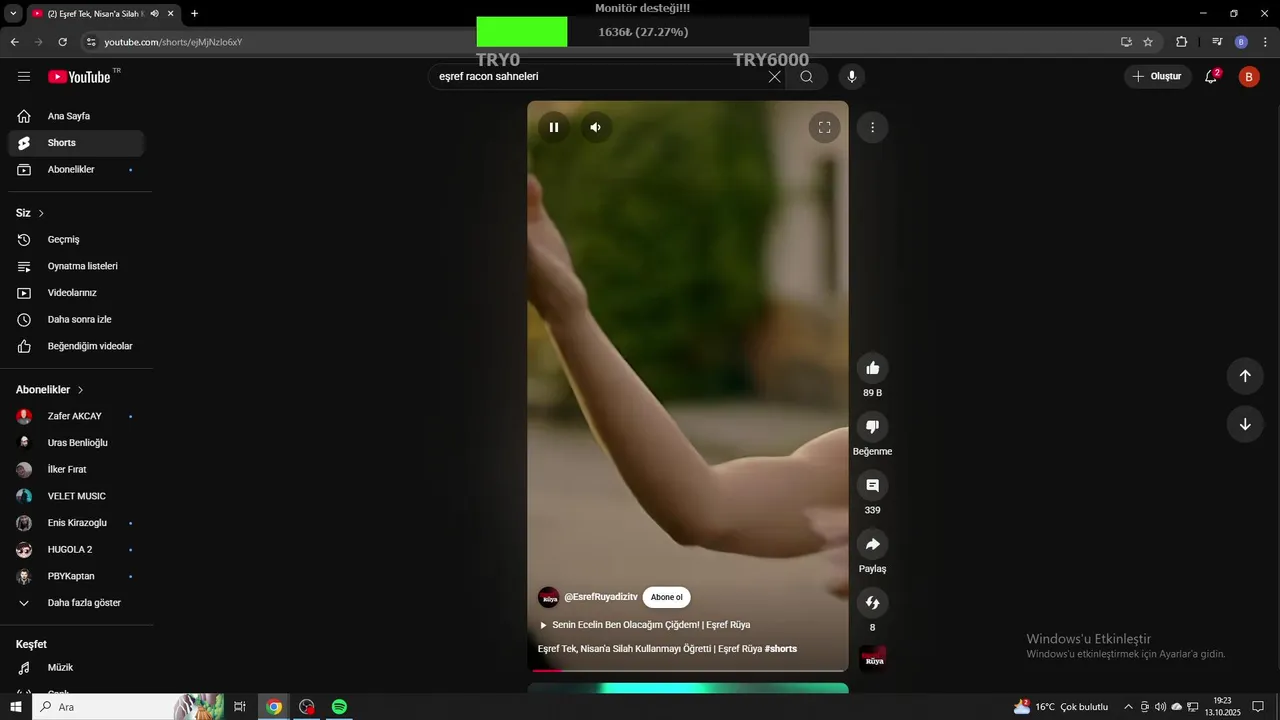The height and width of the screenshot is (720, 1280).
Task: Show hidden tray icons chevron
Action: 1129,707
